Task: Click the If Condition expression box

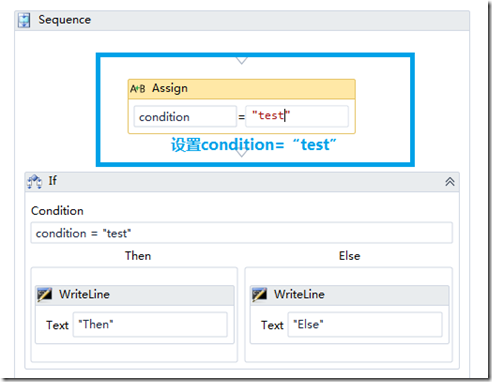Action: (x=242, y=233)
